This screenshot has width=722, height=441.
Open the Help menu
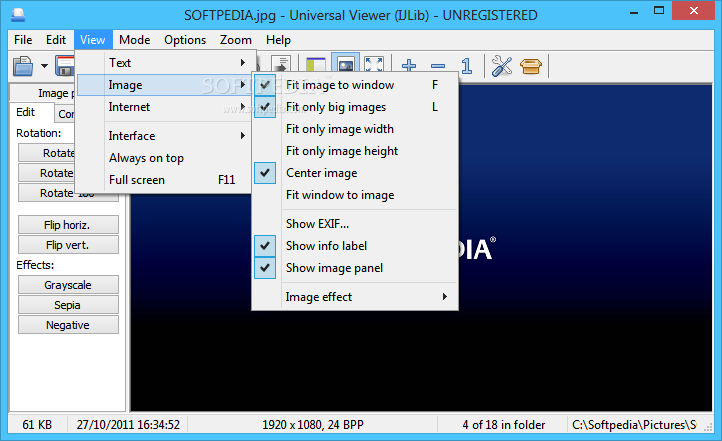tap(278, 40)
